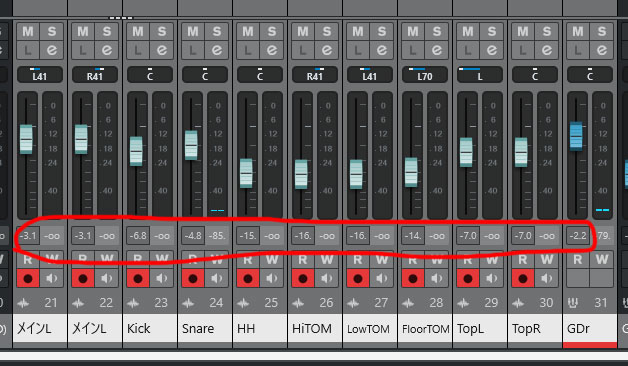Mute the LowTOM channel
Screen dimensions: 628x366
point(358,32)
